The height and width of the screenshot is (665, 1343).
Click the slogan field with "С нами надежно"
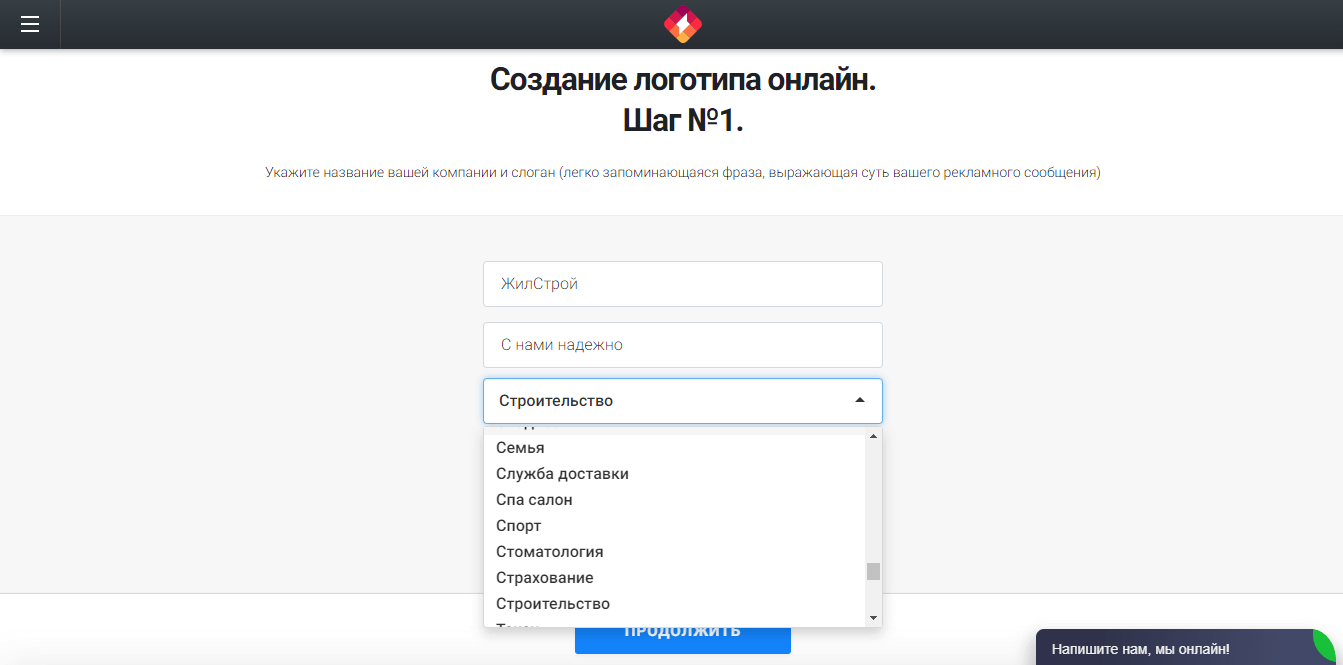[x=683, y=344]
